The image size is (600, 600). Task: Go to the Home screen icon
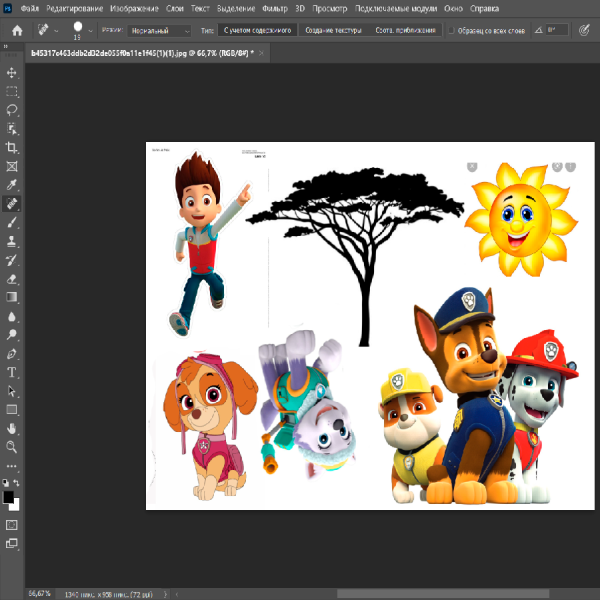click(x=16, y=31)
